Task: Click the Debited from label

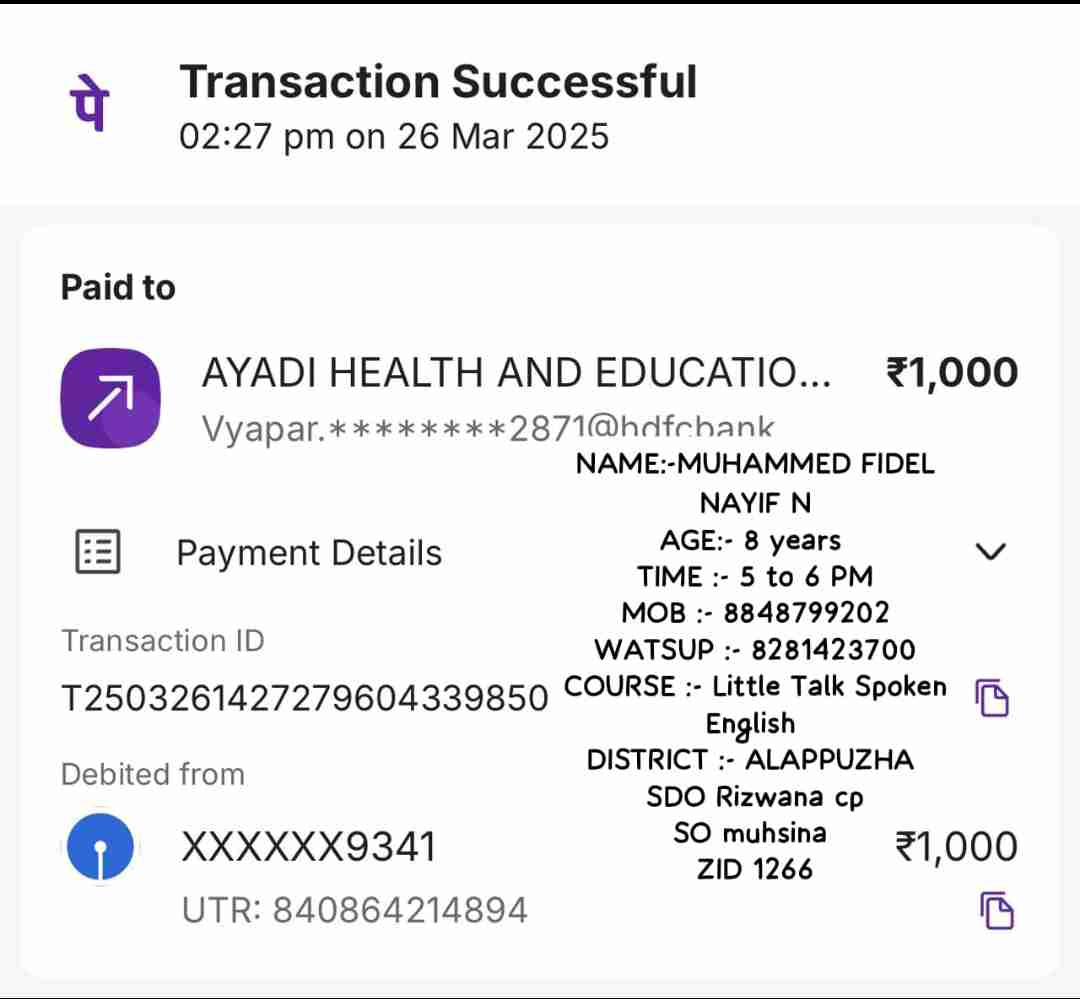Action: pos(153,774)
